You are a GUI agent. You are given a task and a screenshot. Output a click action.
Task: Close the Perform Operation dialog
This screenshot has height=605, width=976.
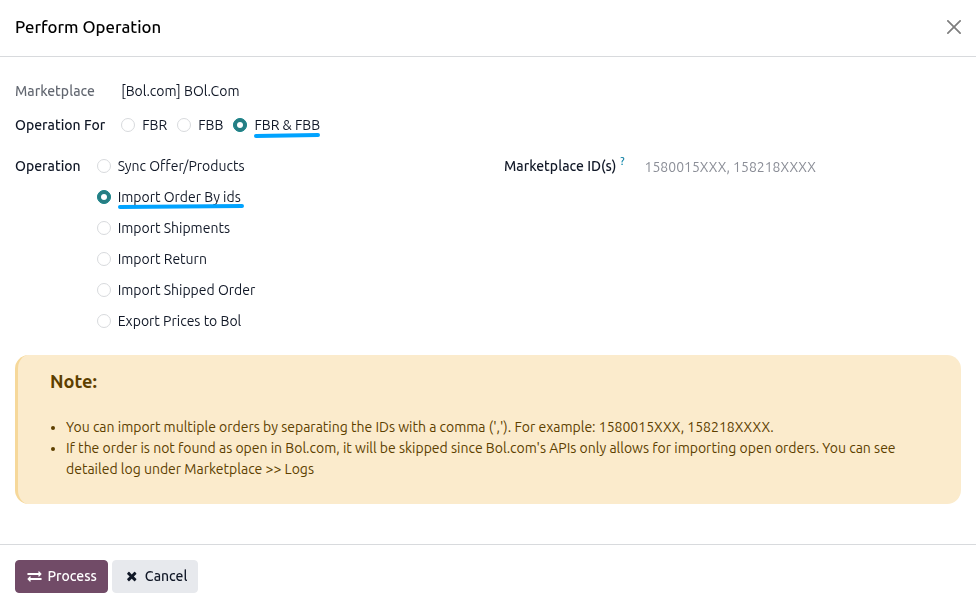[954, 27]
